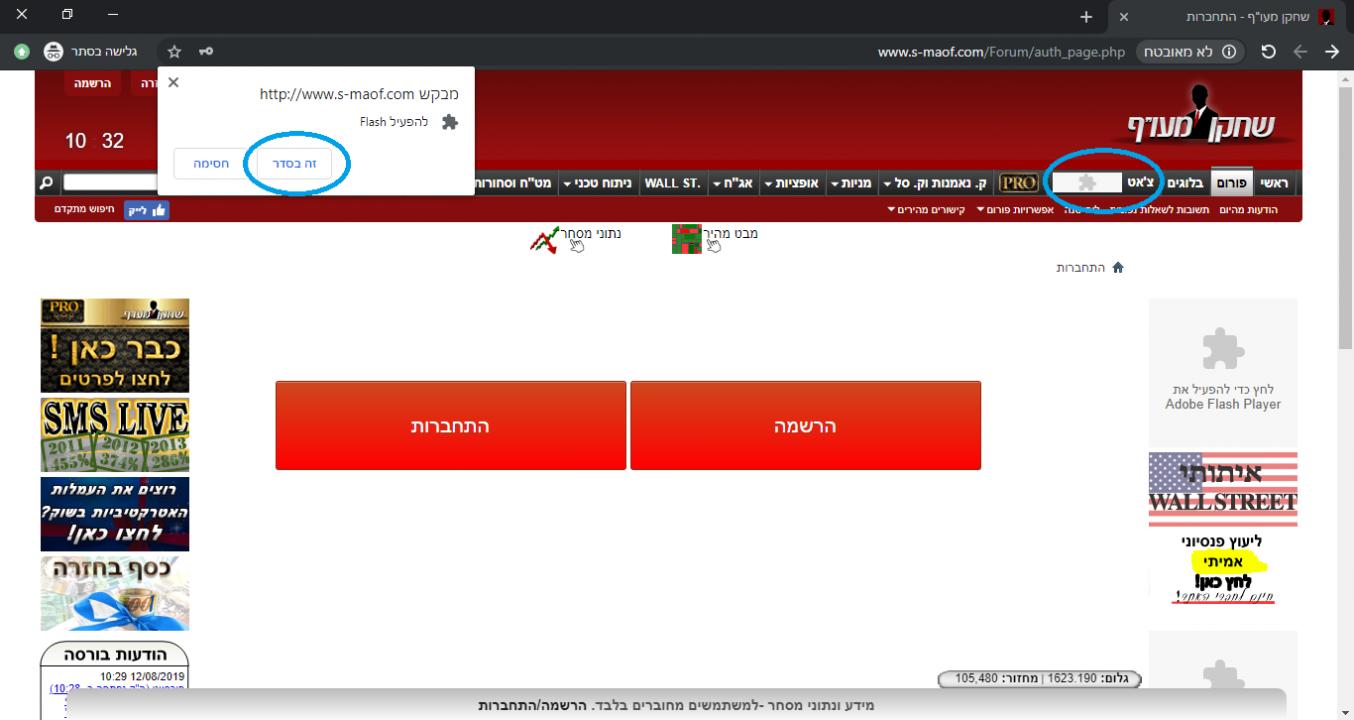Click the bookmark star icon in address bar
Screen dimensions: 1354x720
(x=174, y=52)
